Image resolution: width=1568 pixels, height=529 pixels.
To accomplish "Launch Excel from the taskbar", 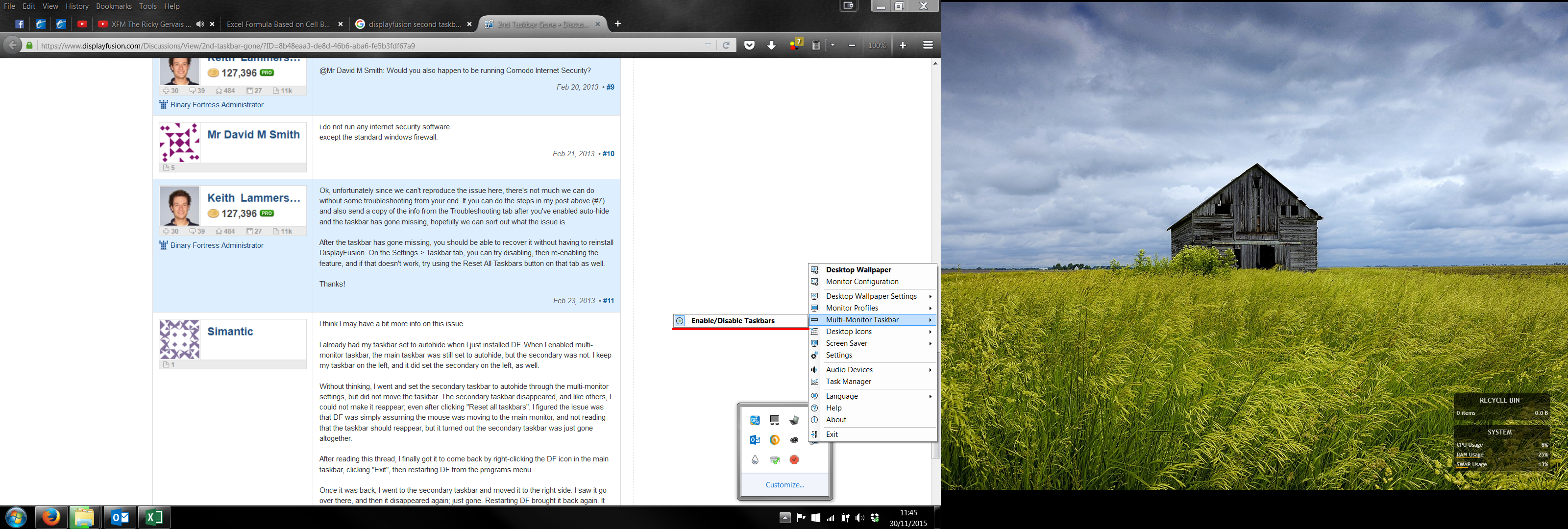I will point(154,517).
